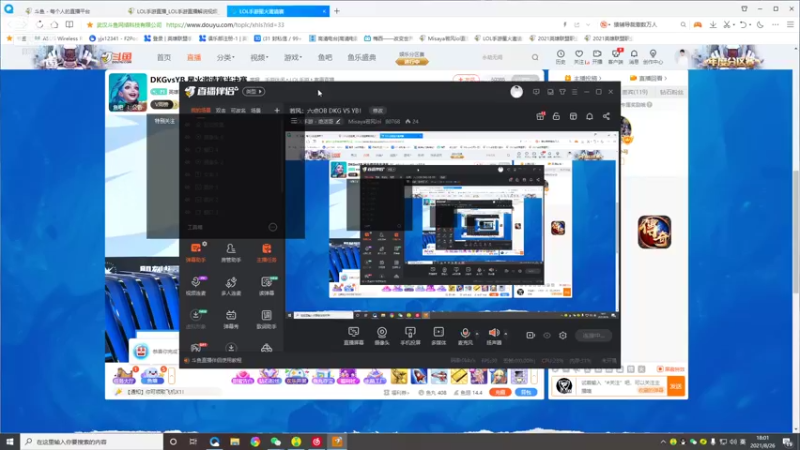Open 鱼乐盛典 in Douyu navigation
Image resolution: width=800 pixels, height=450 pixels.
click(x=362, y=57)
